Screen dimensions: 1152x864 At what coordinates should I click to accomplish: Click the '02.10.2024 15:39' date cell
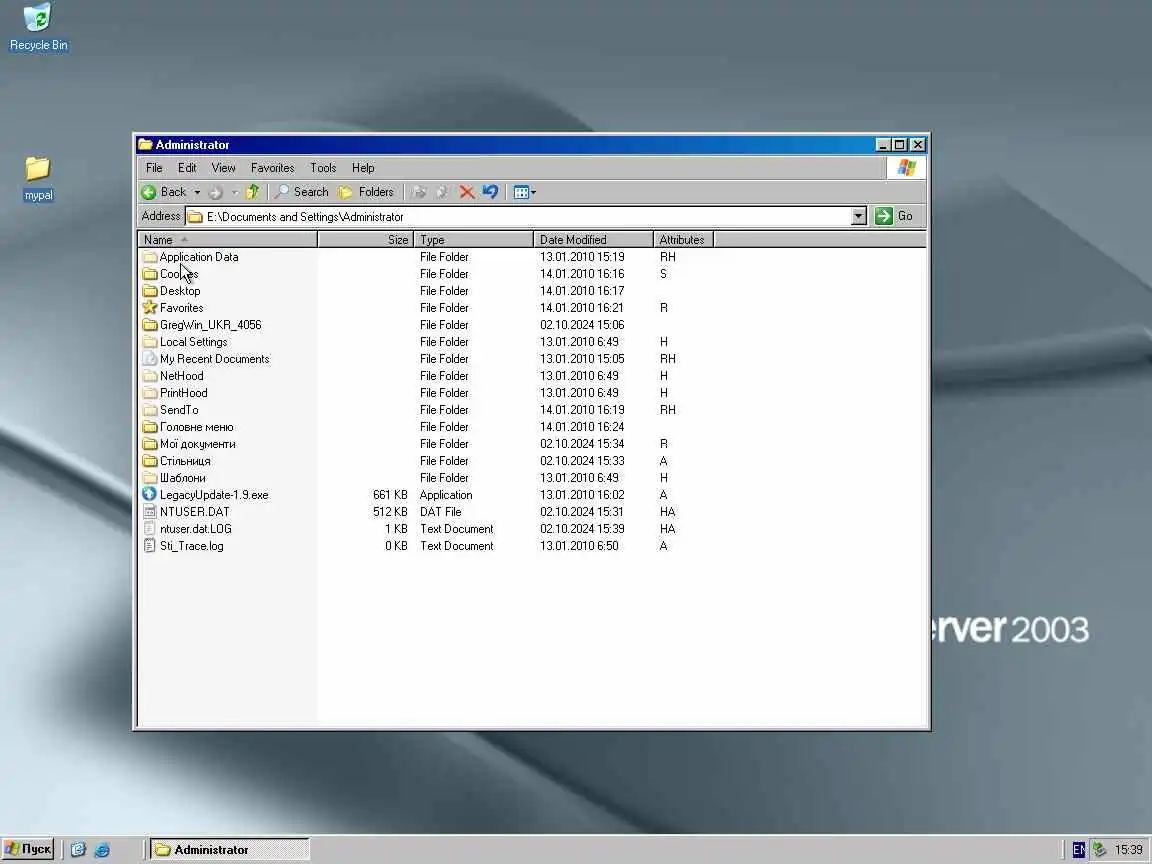(x=582, y=529)
